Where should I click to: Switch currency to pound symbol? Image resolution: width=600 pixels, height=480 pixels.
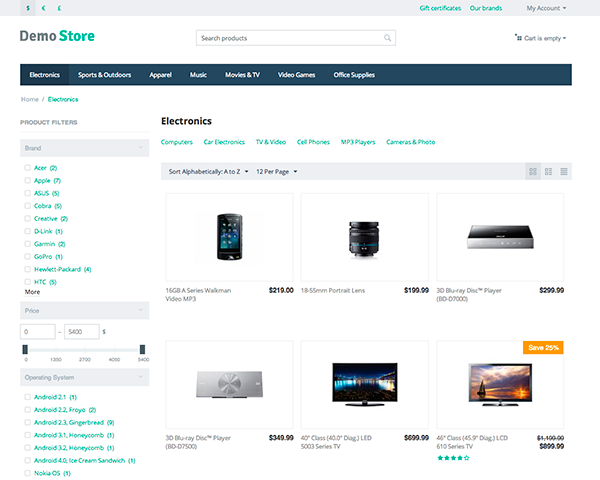tap(59, 8)
